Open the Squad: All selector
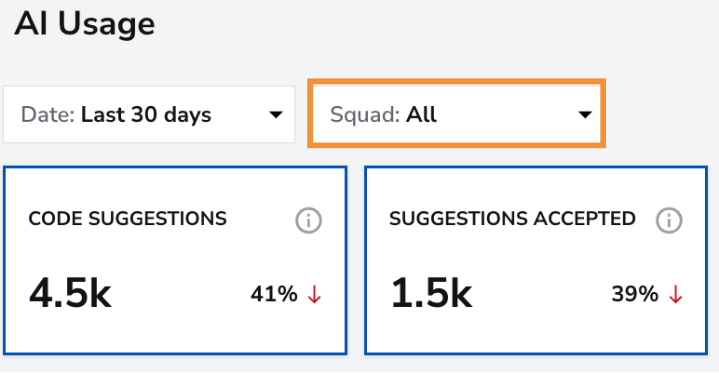This screenshot has width=719, height=373. (x=457, y=113)
